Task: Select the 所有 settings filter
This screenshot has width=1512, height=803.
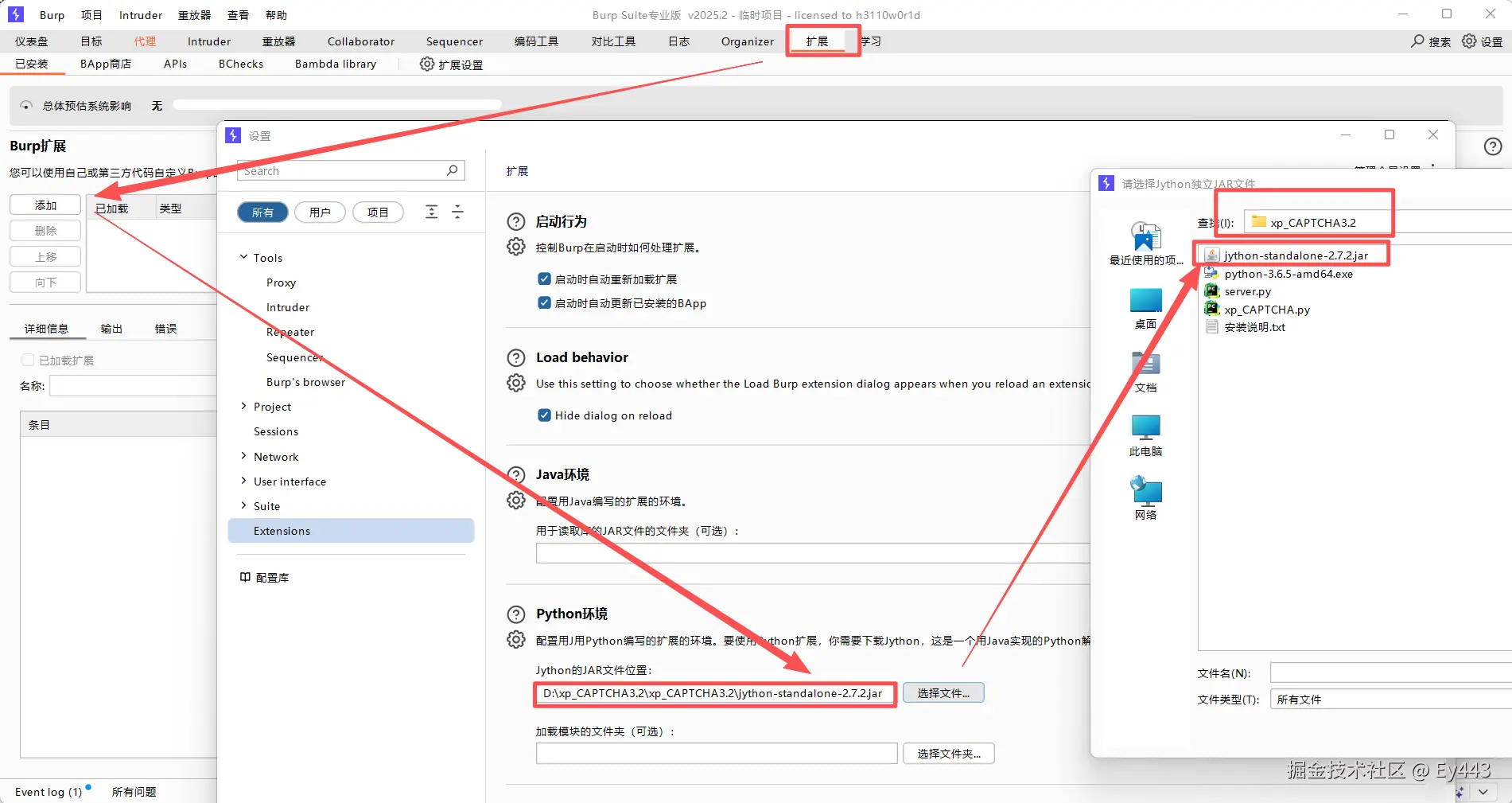Action: click(x=262, y=212)
